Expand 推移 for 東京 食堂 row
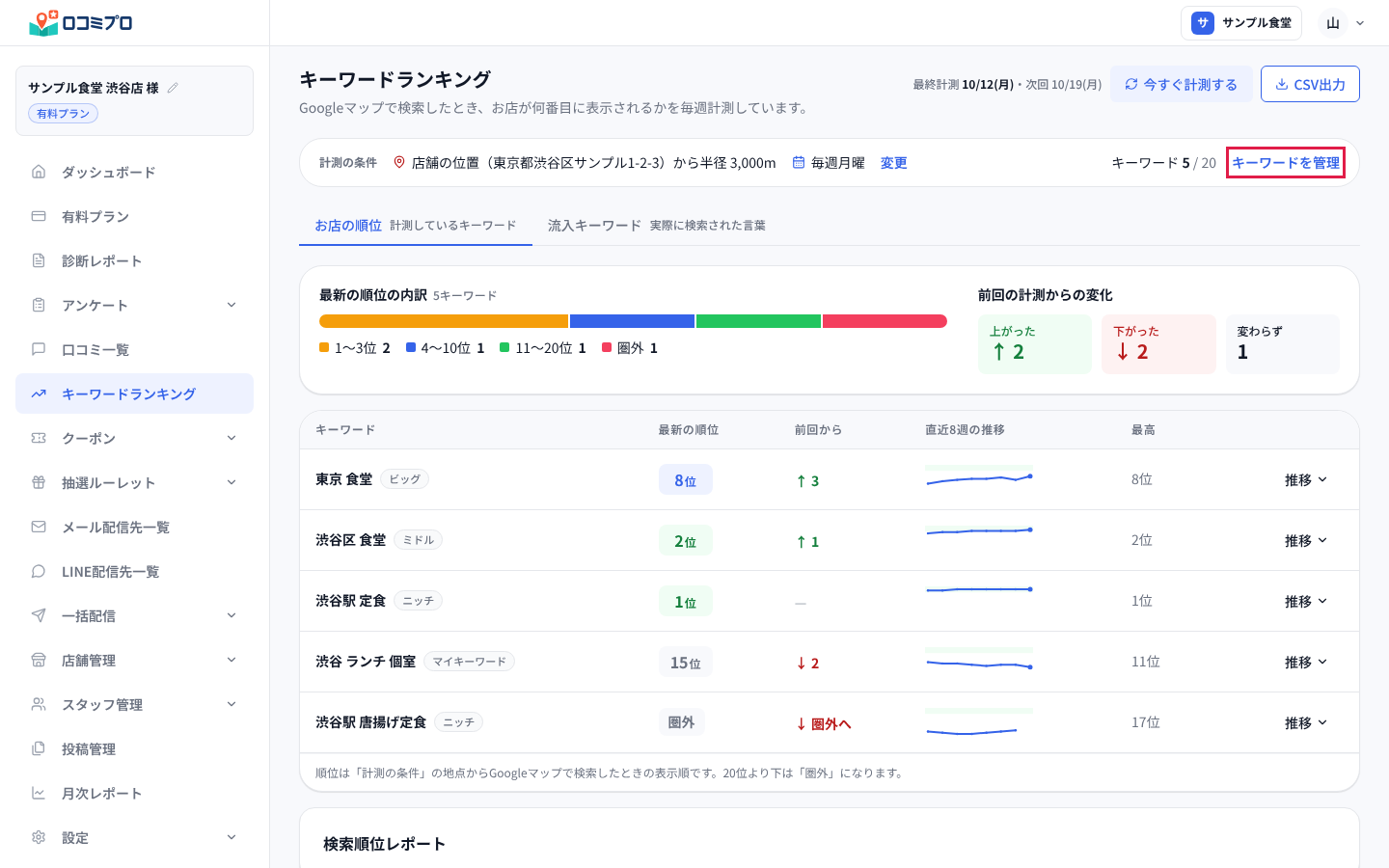 [x=1306, y=479]
